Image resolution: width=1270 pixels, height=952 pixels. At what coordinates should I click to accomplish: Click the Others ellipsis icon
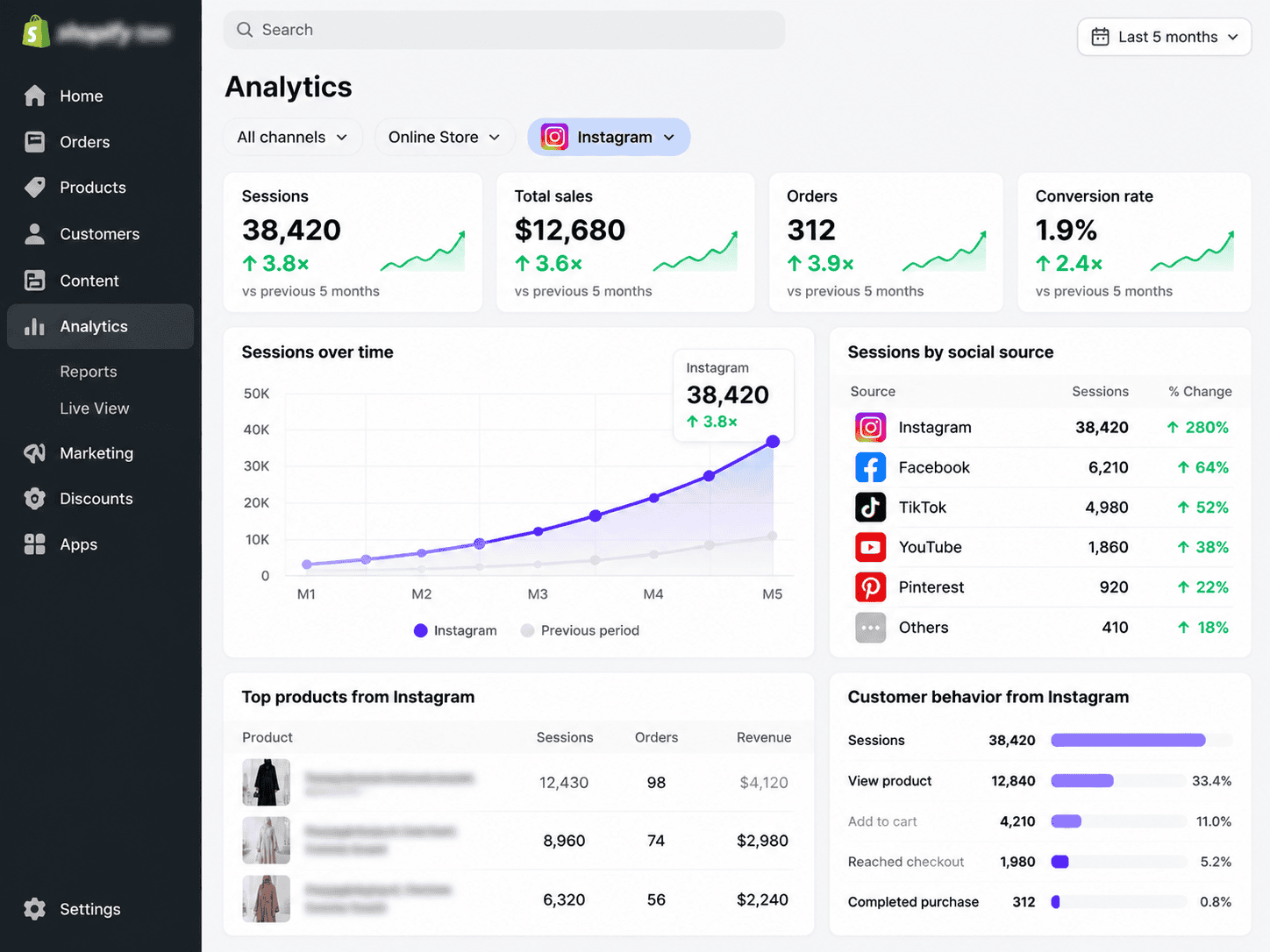coord(870,627)
